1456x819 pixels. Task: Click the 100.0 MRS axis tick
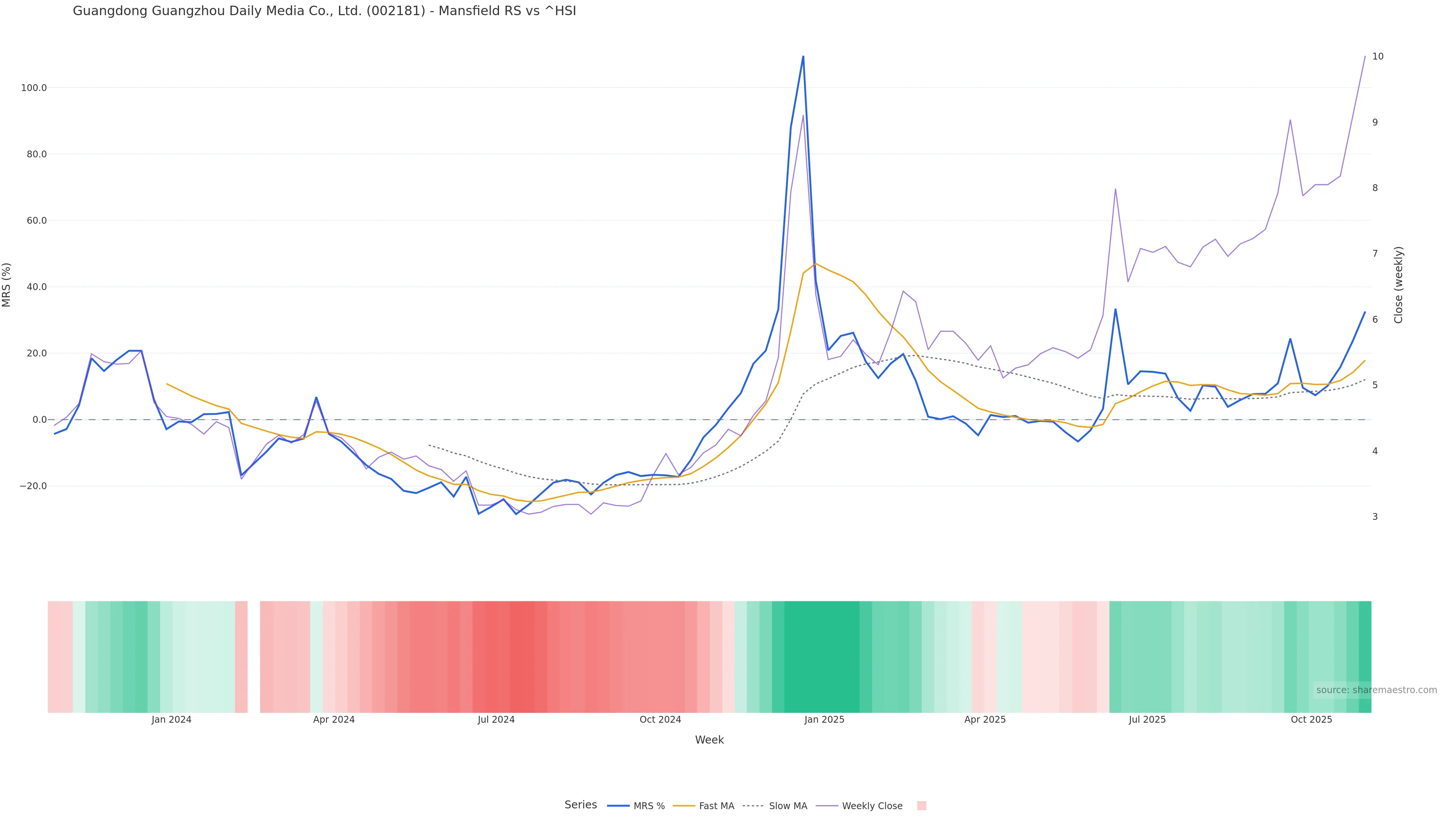point(34,88)
